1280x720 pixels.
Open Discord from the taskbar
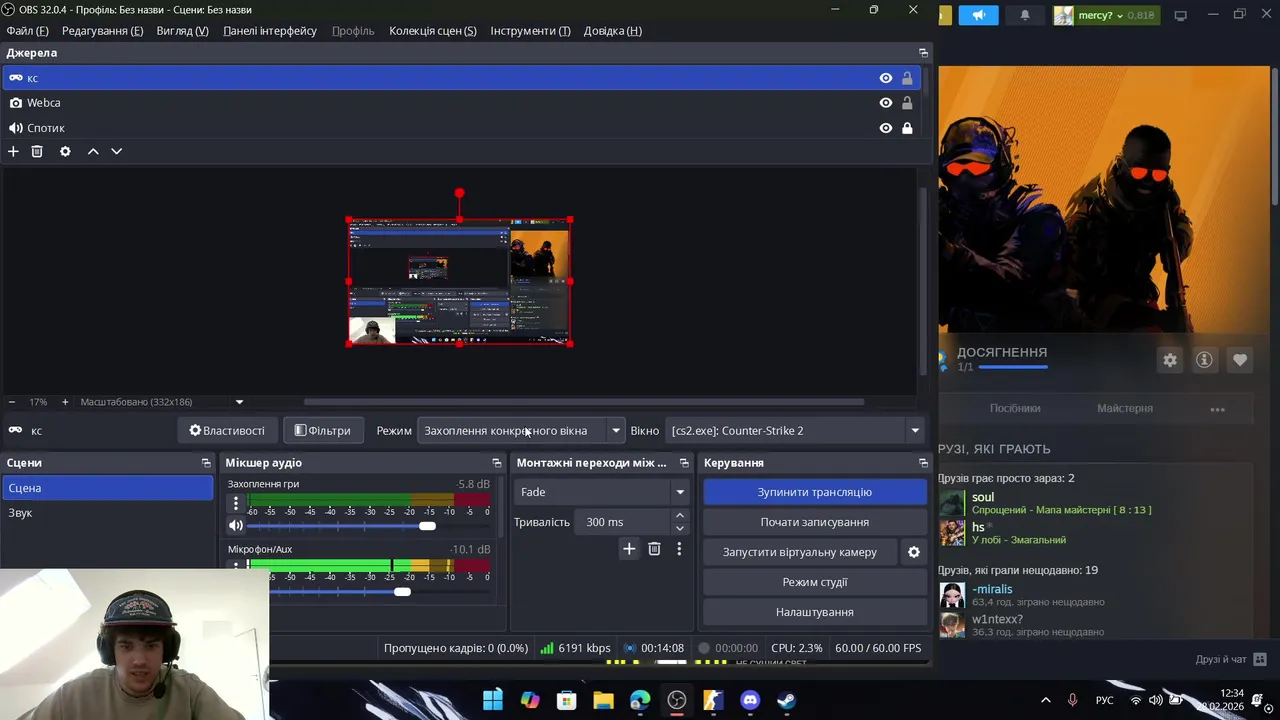tap(750, 700)
